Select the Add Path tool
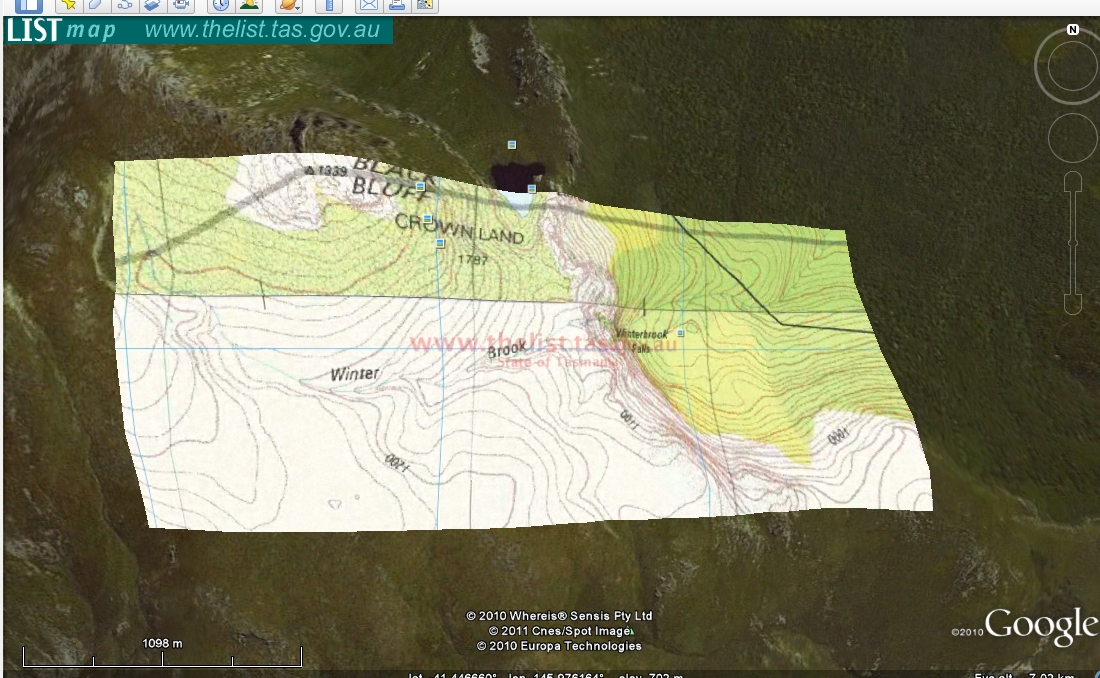 pos(124,6)
